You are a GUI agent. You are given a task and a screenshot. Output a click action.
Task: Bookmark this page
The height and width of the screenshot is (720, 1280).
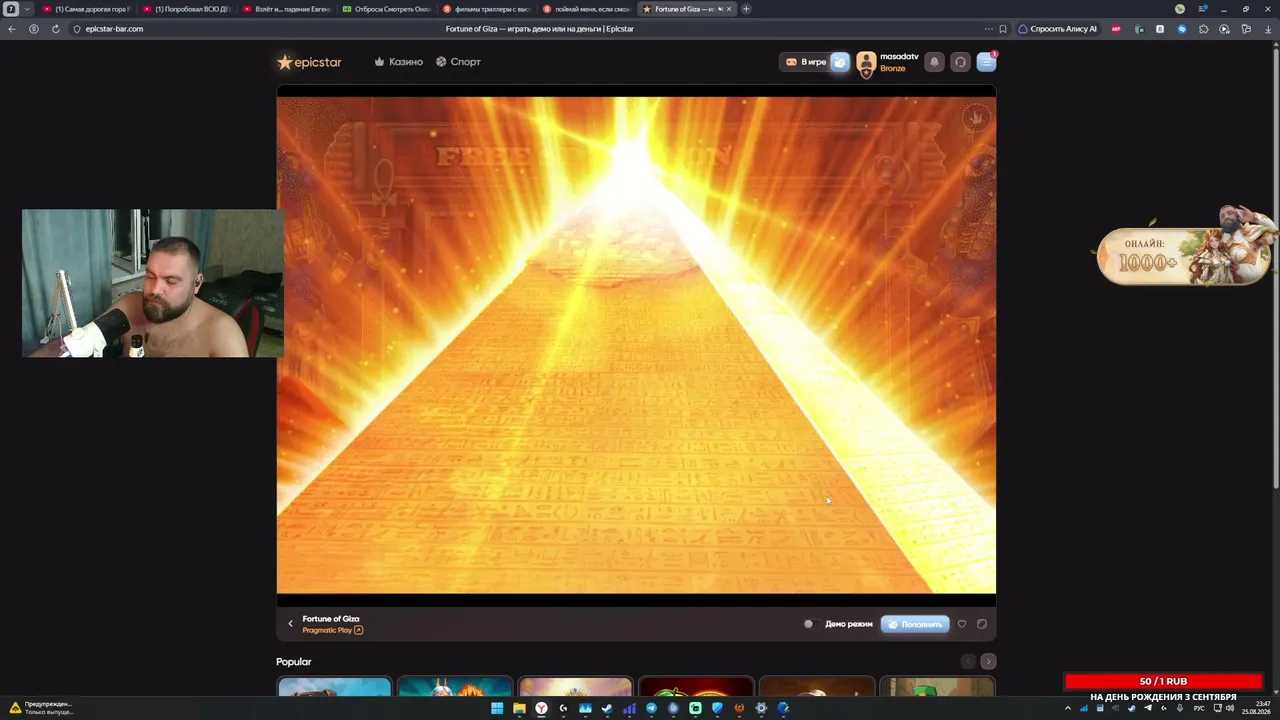[x=1003, y=29]
